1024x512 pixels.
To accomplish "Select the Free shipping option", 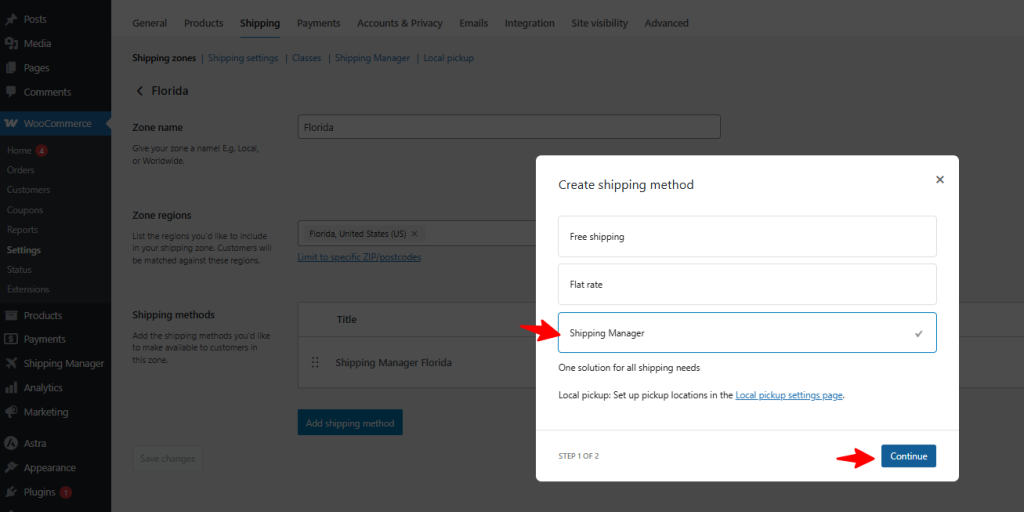I will click(746, 237).
